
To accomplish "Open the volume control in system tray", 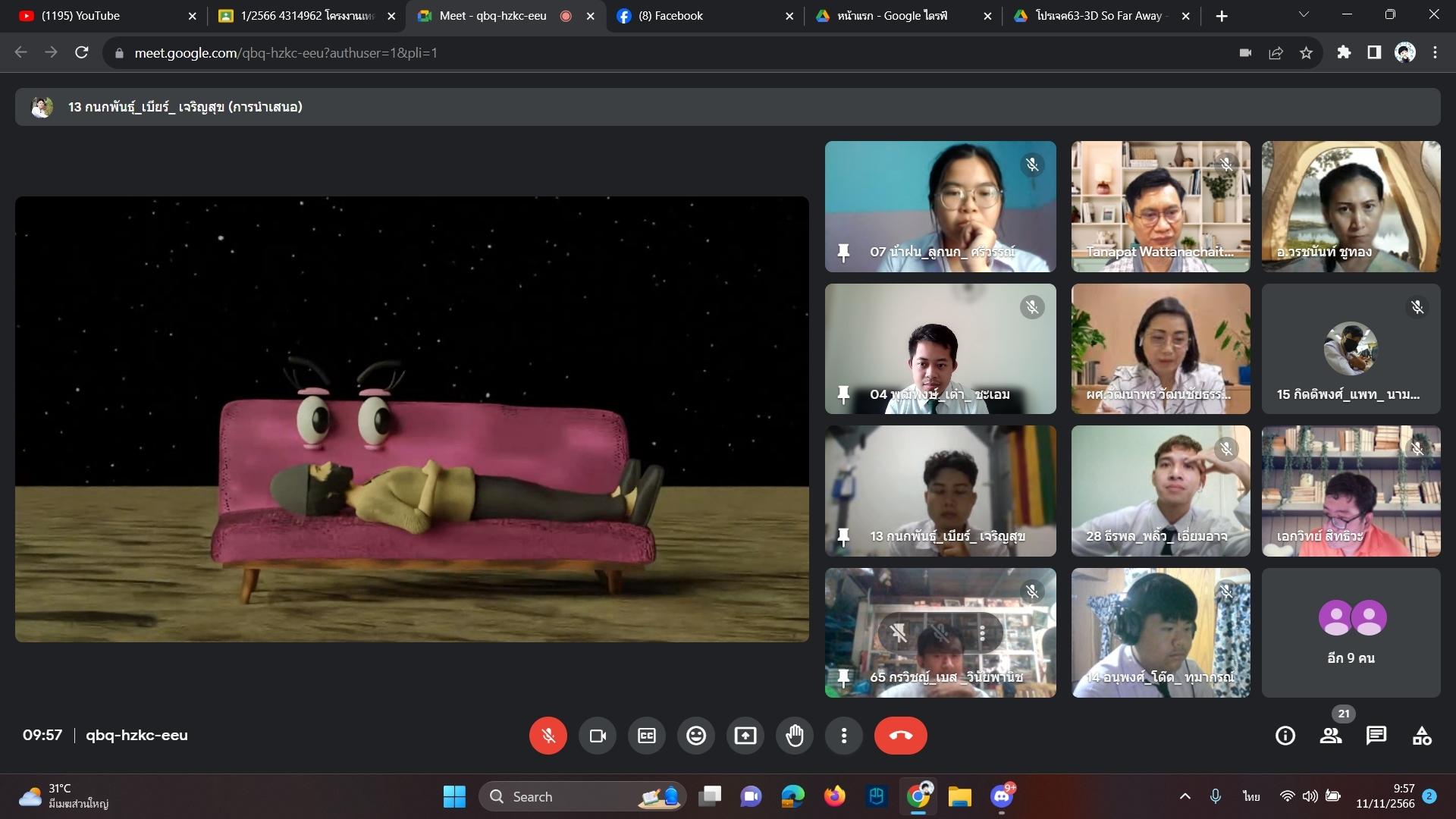I will tap(1310, 796).
